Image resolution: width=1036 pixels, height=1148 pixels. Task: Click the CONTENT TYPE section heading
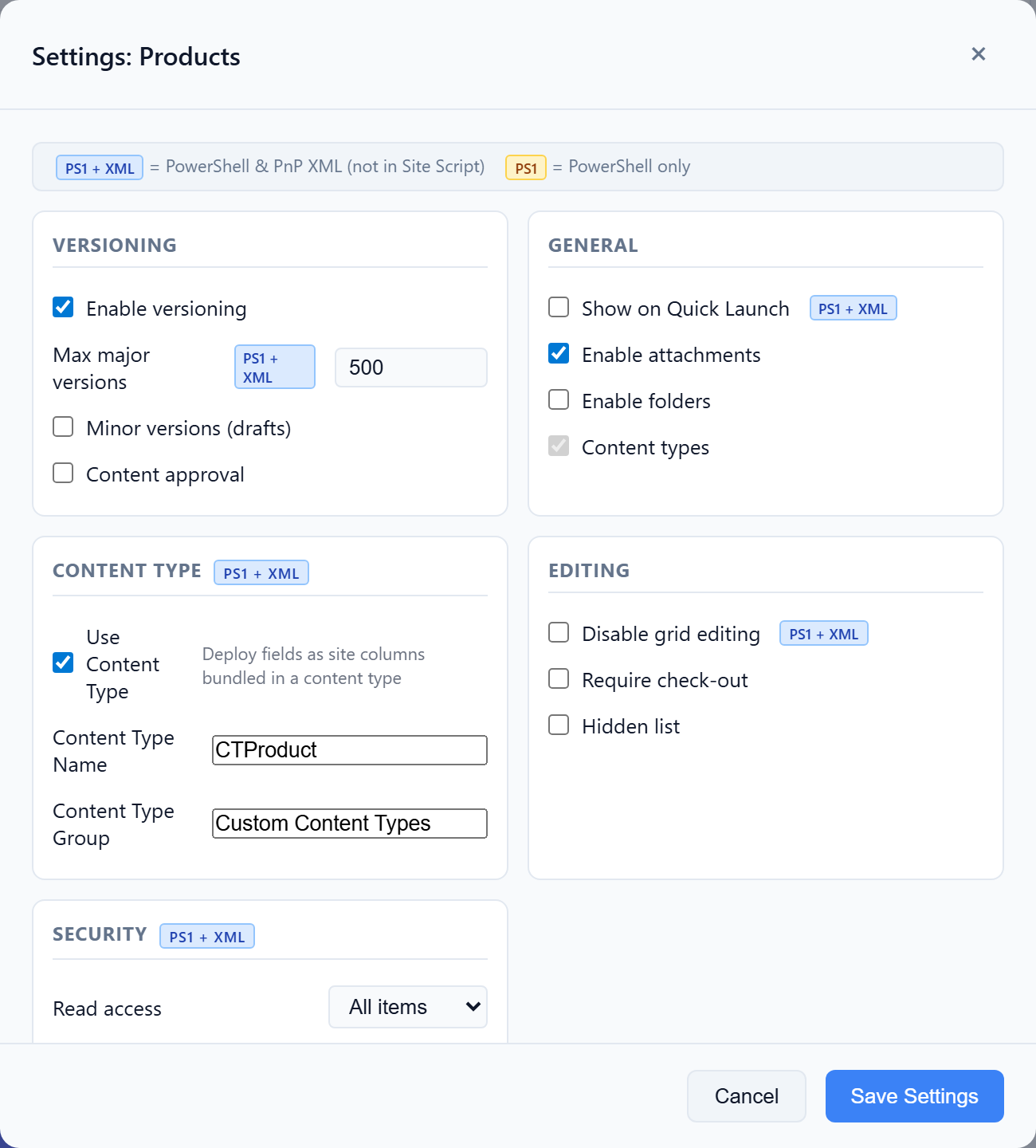pos(128,571)
